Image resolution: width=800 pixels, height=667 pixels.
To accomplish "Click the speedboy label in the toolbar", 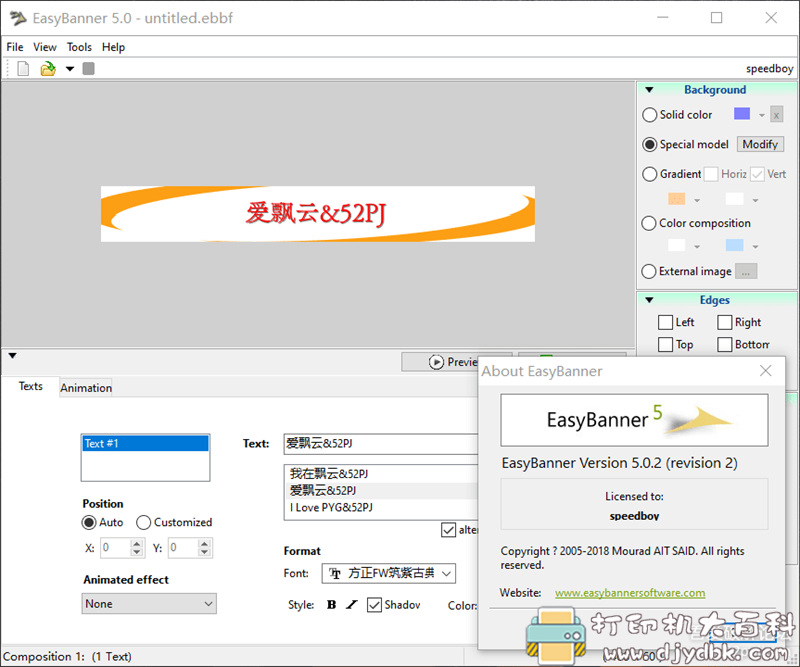I will click(769, 68).
